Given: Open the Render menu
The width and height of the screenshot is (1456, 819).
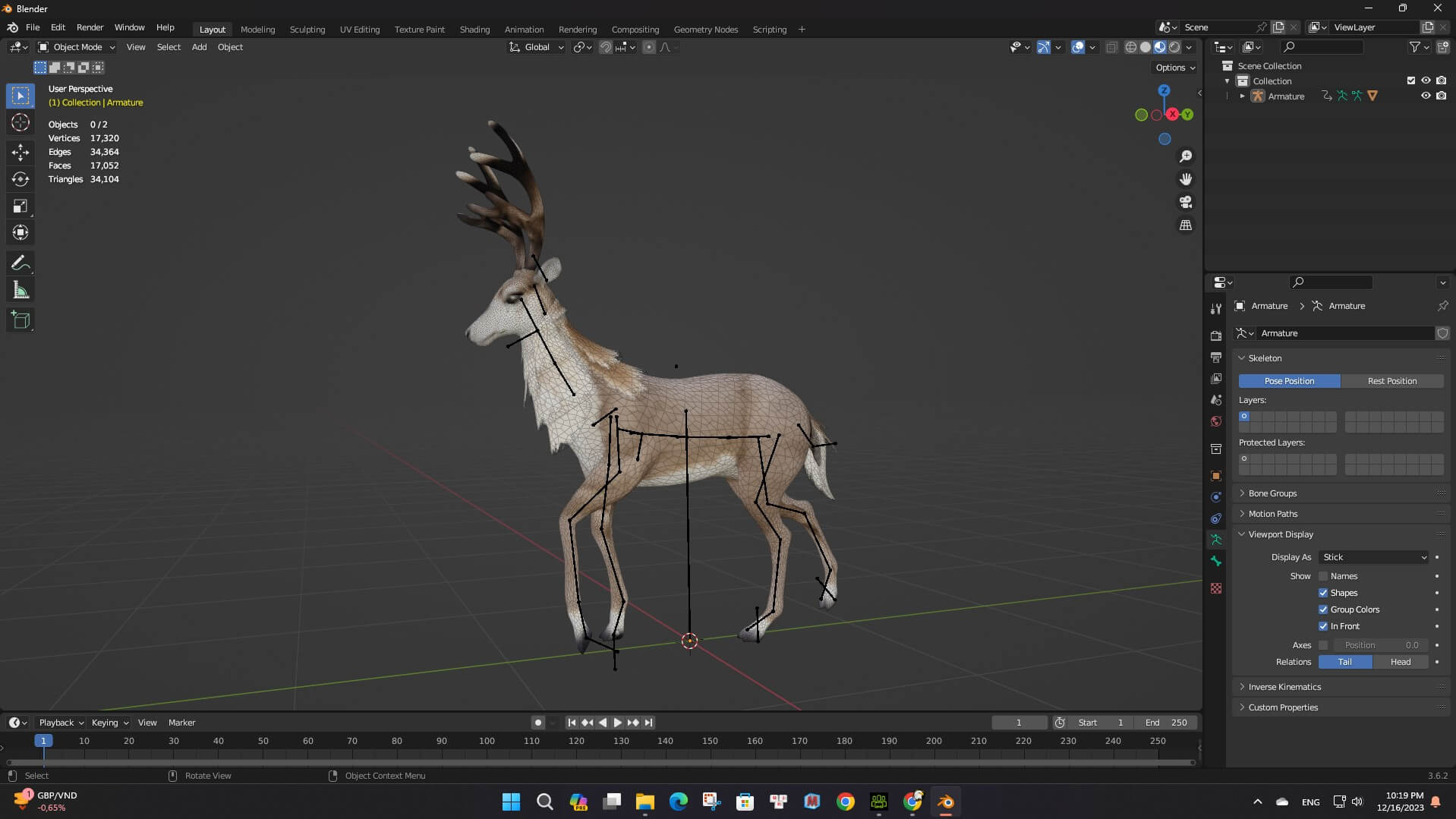Looking at the screenshot, I should click(x=90, y=27).
